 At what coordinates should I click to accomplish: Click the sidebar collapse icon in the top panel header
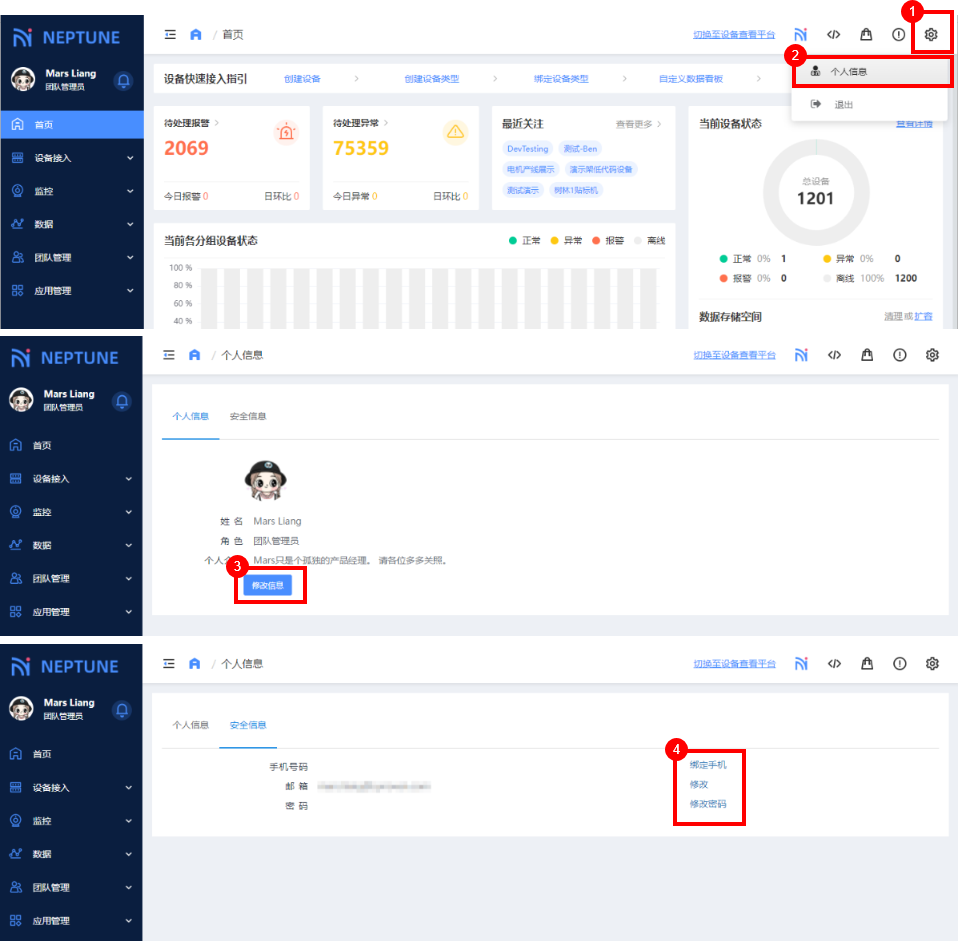pos(170,35)
